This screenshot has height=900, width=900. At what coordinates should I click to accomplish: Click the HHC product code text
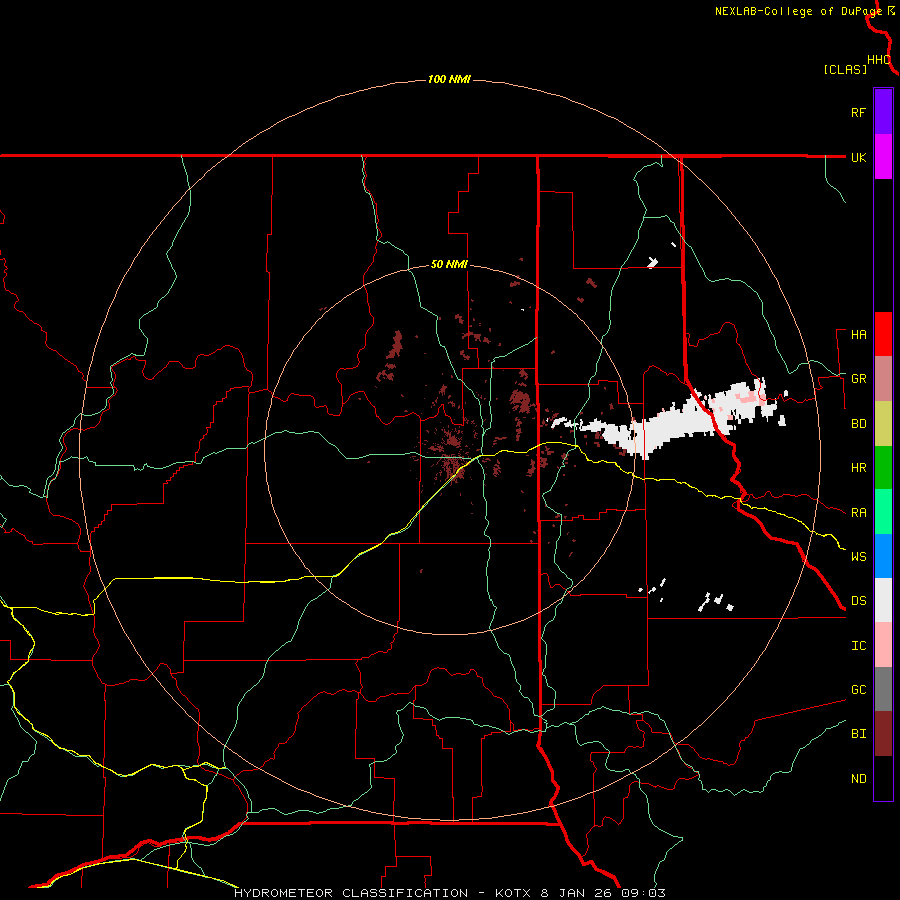tap(879, 59)
